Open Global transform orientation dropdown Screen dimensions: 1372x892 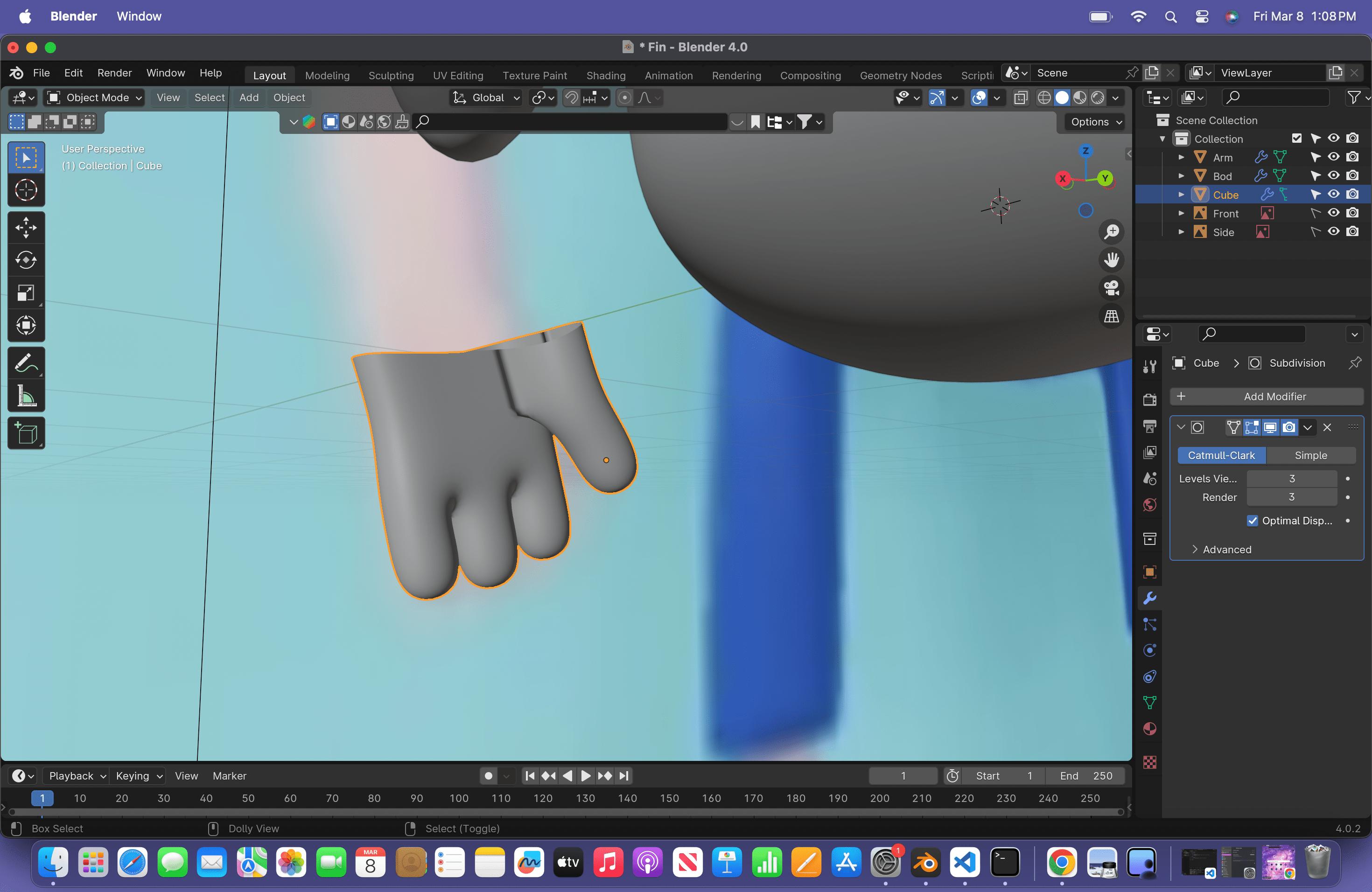pos(487,98)
